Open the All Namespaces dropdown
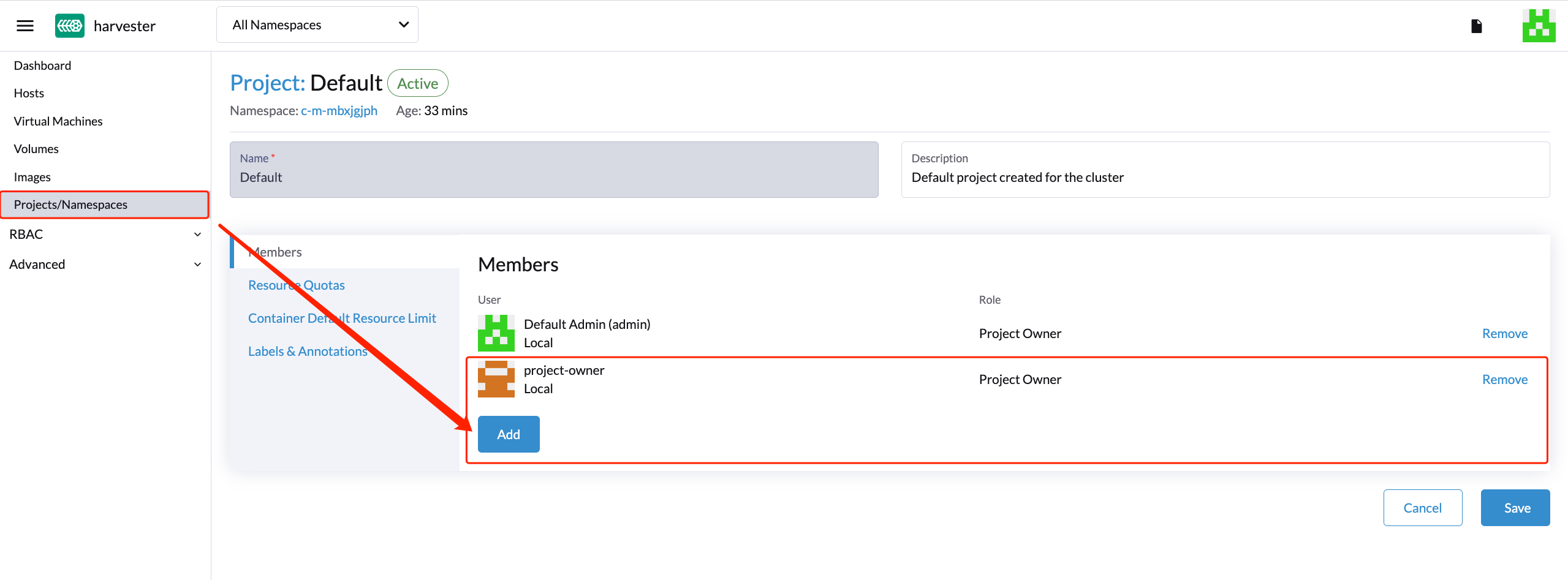 [x=317, y=25]
